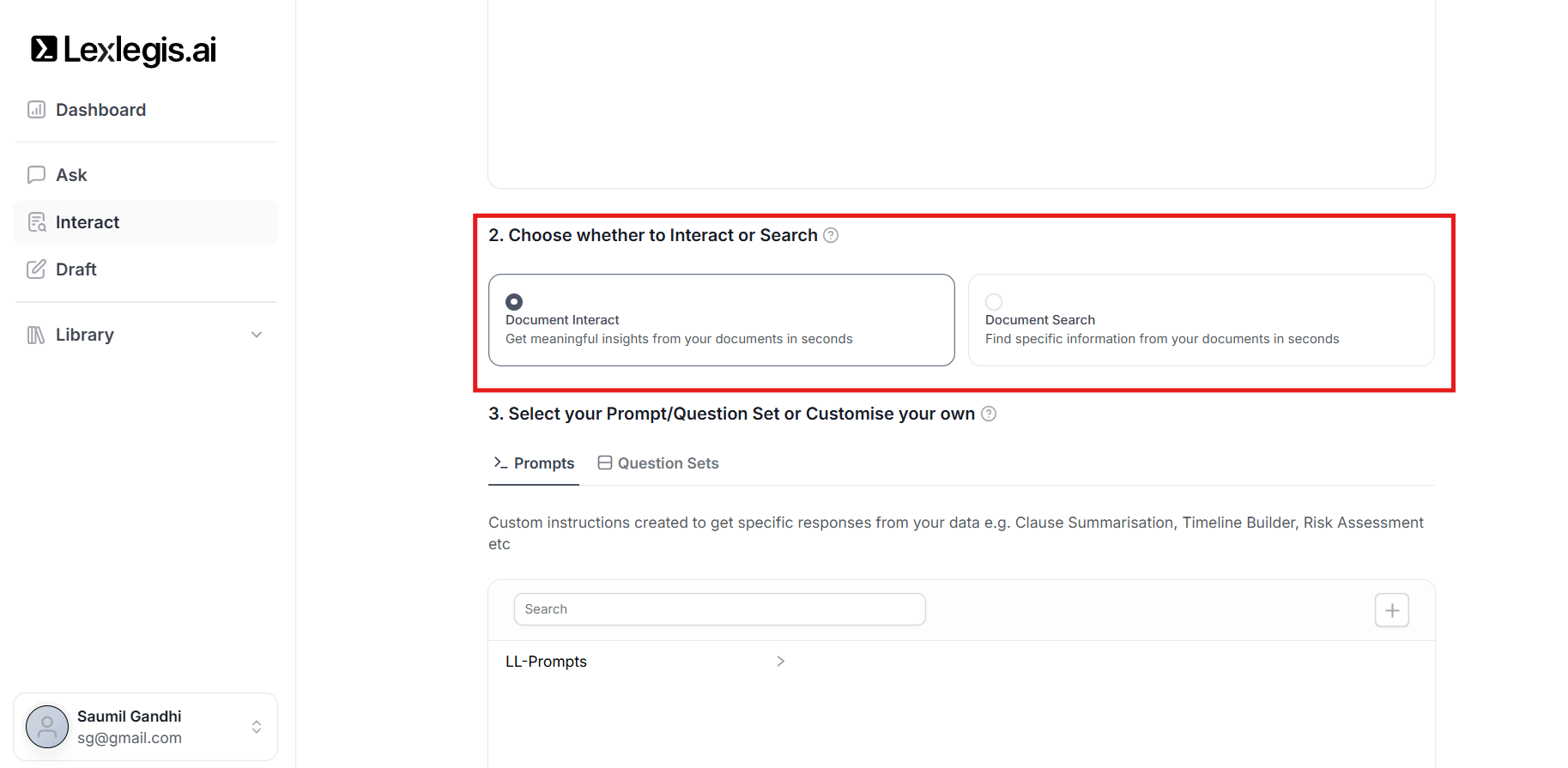Switch to the Question Sets tab
The image size is (1568, 768).
658,463
